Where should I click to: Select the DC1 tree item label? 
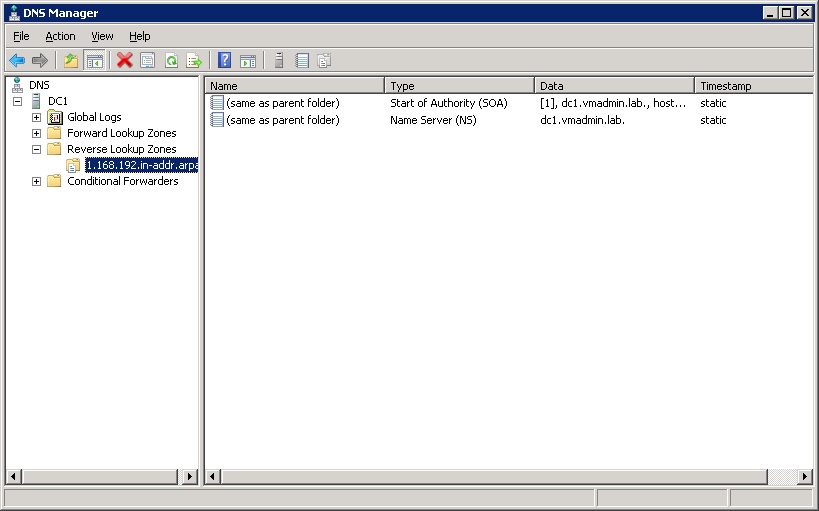click(58, 101)
